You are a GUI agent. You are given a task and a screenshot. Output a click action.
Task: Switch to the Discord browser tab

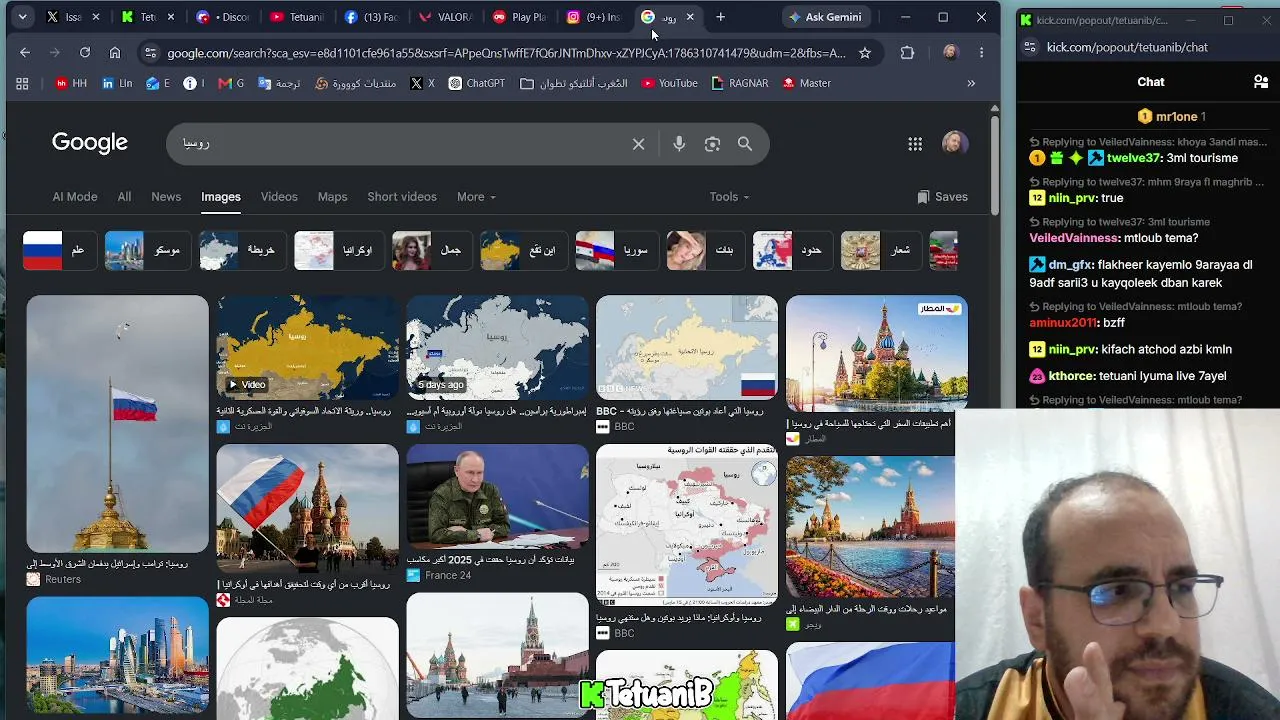[x=222, y=17]
